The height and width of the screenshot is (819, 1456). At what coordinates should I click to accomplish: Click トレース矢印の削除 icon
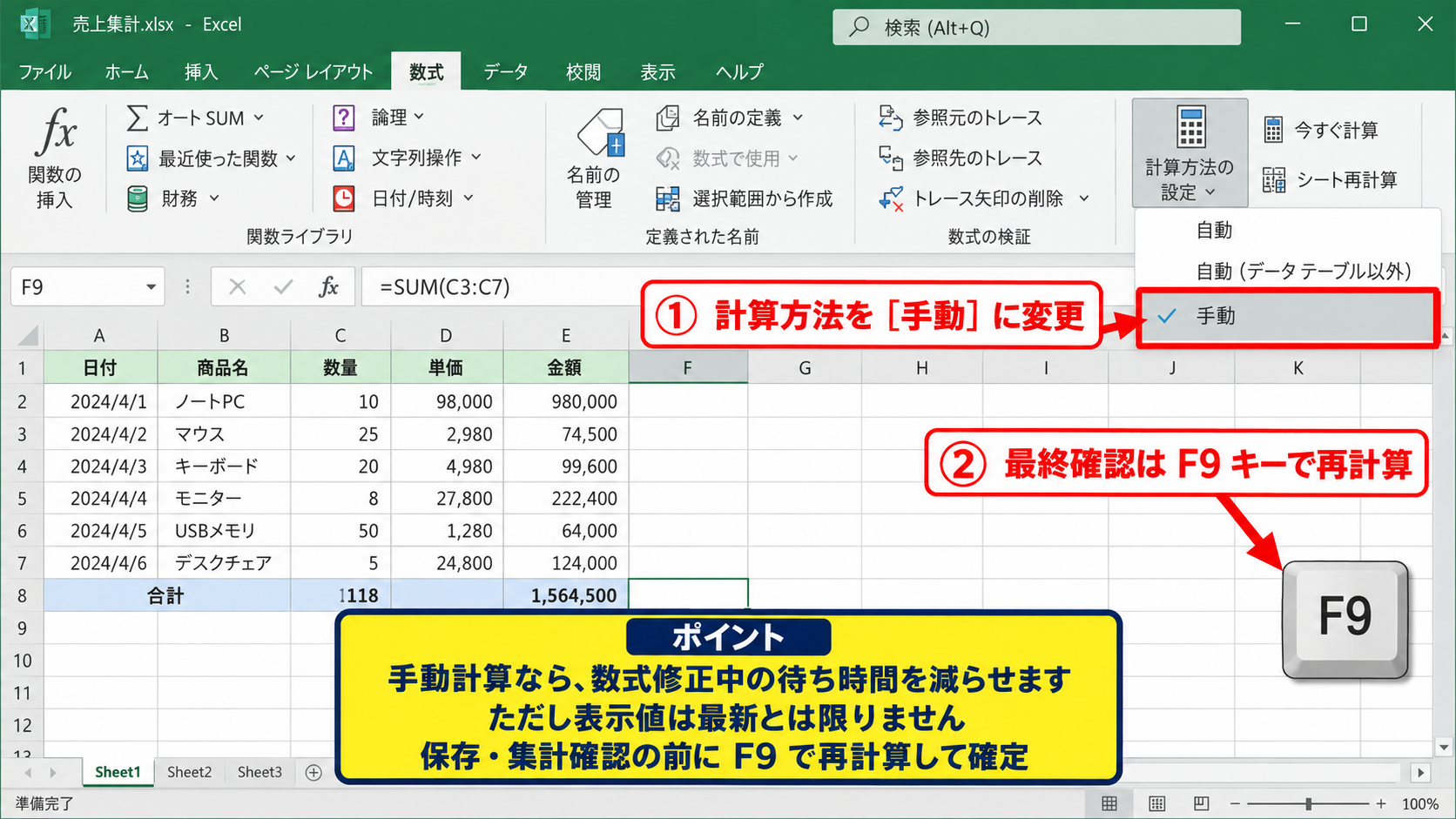tap(891, 199)
